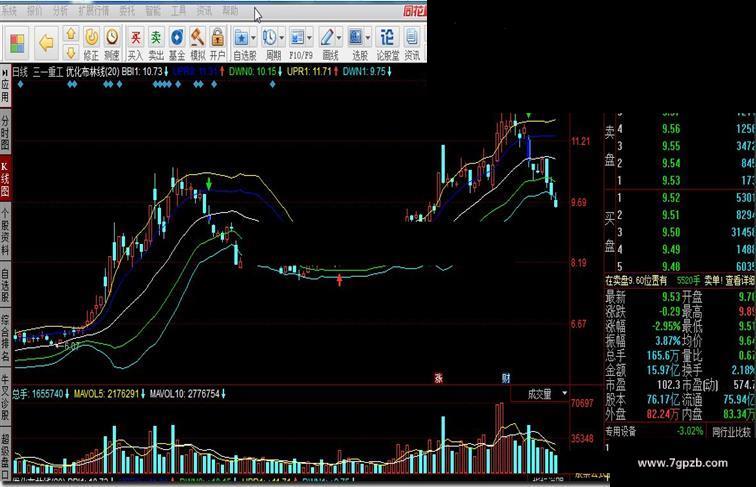Open the 智能 menu

pyautogui.click(x=153, y=11)
